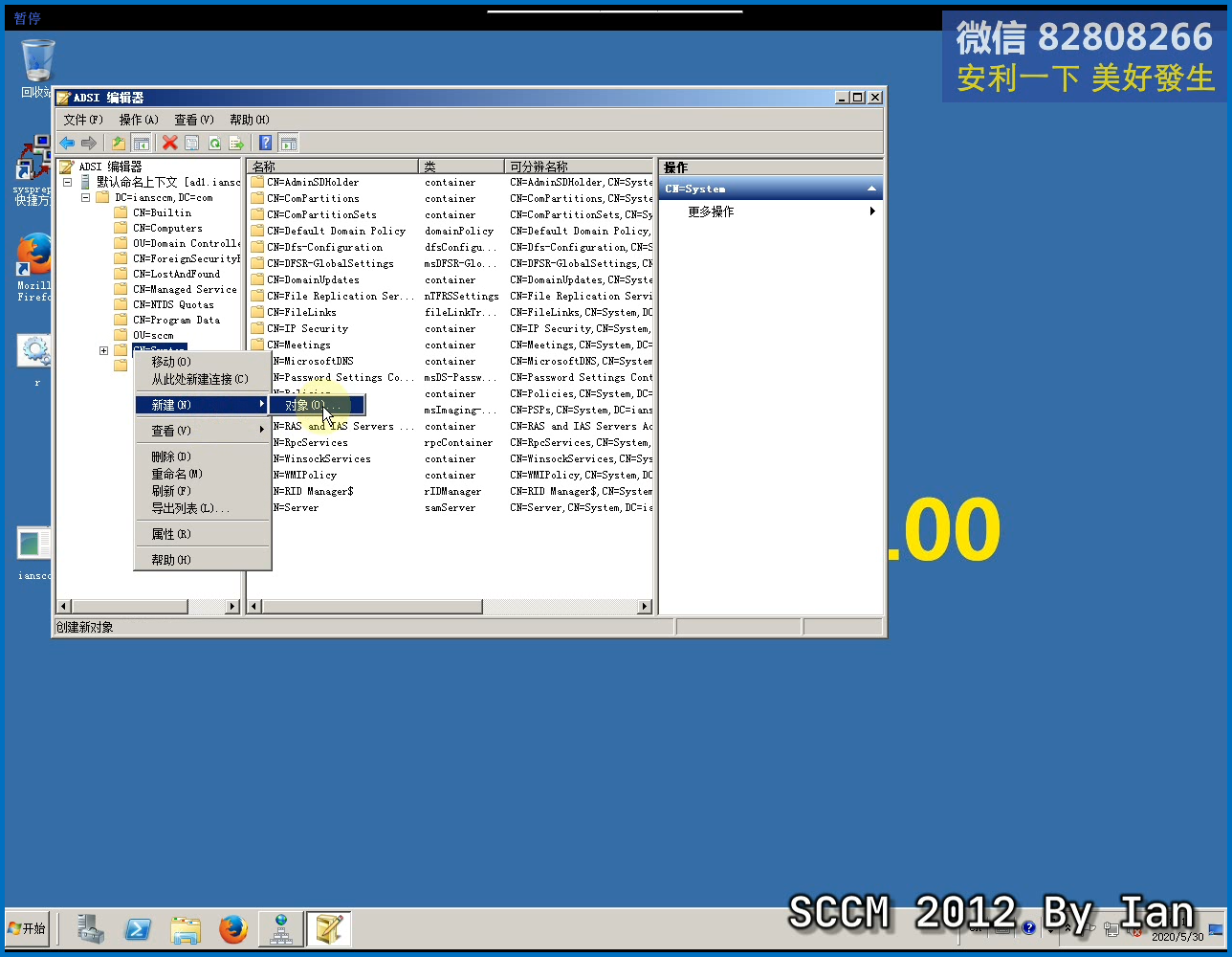
Task: Select OU=sccm in the tree
Action: (153, 335)
